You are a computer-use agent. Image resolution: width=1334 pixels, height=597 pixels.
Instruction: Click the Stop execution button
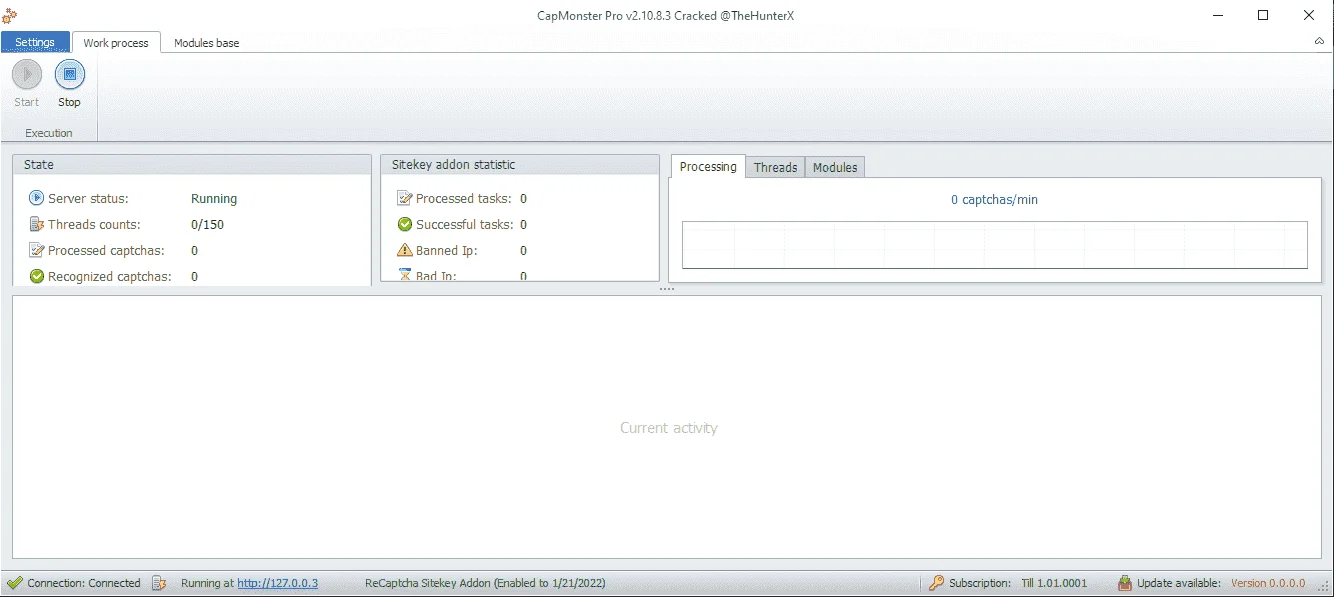click(x=69, y=84)
